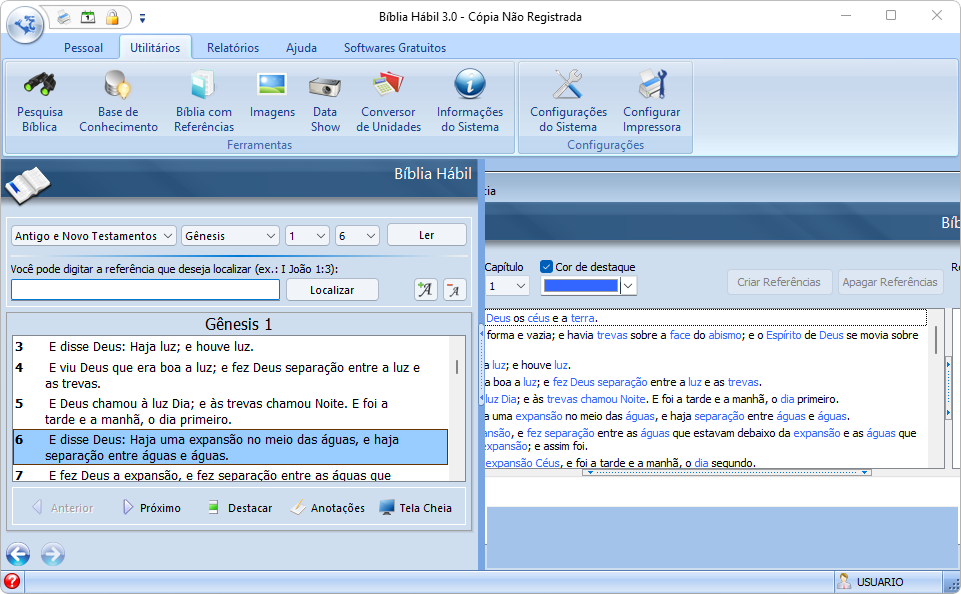This screenshot has height=594, width=961.
Task: Click the 'terra' reference link
Action: point(582,318)
